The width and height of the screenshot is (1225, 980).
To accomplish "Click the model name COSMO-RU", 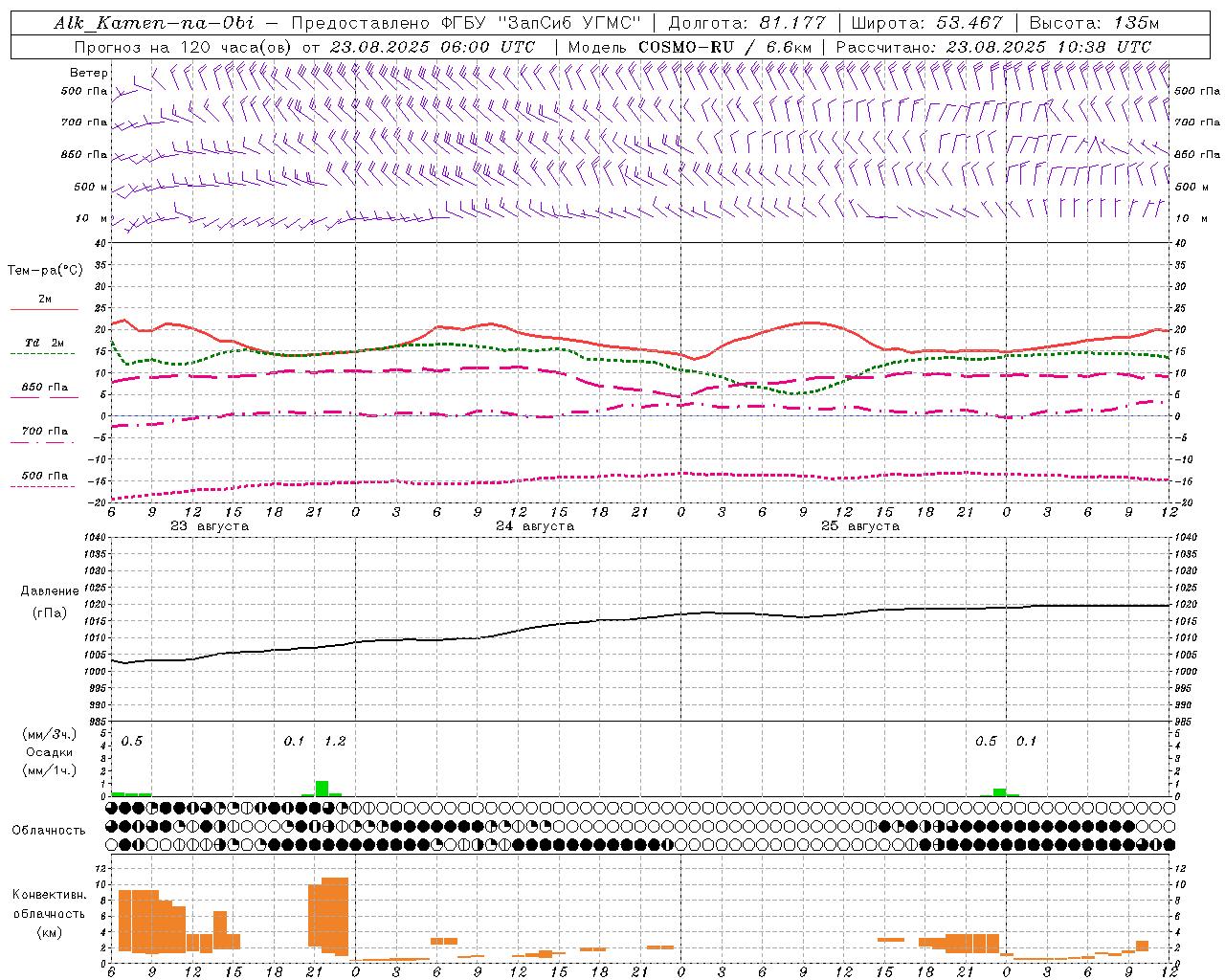I will [687, 47].
